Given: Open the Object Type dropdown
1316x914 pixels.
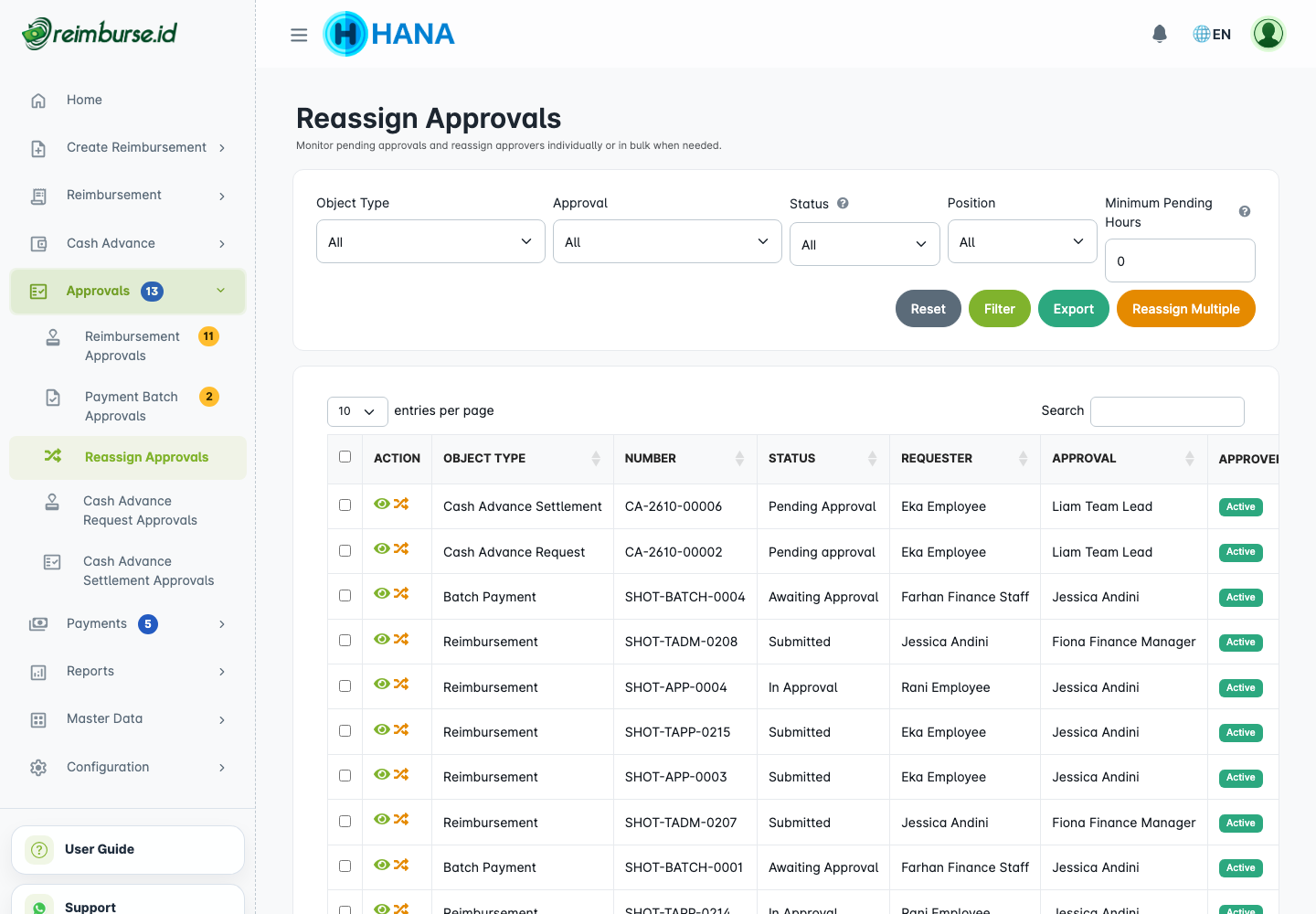Looking at the screenshot, I should tap(430, 241).
